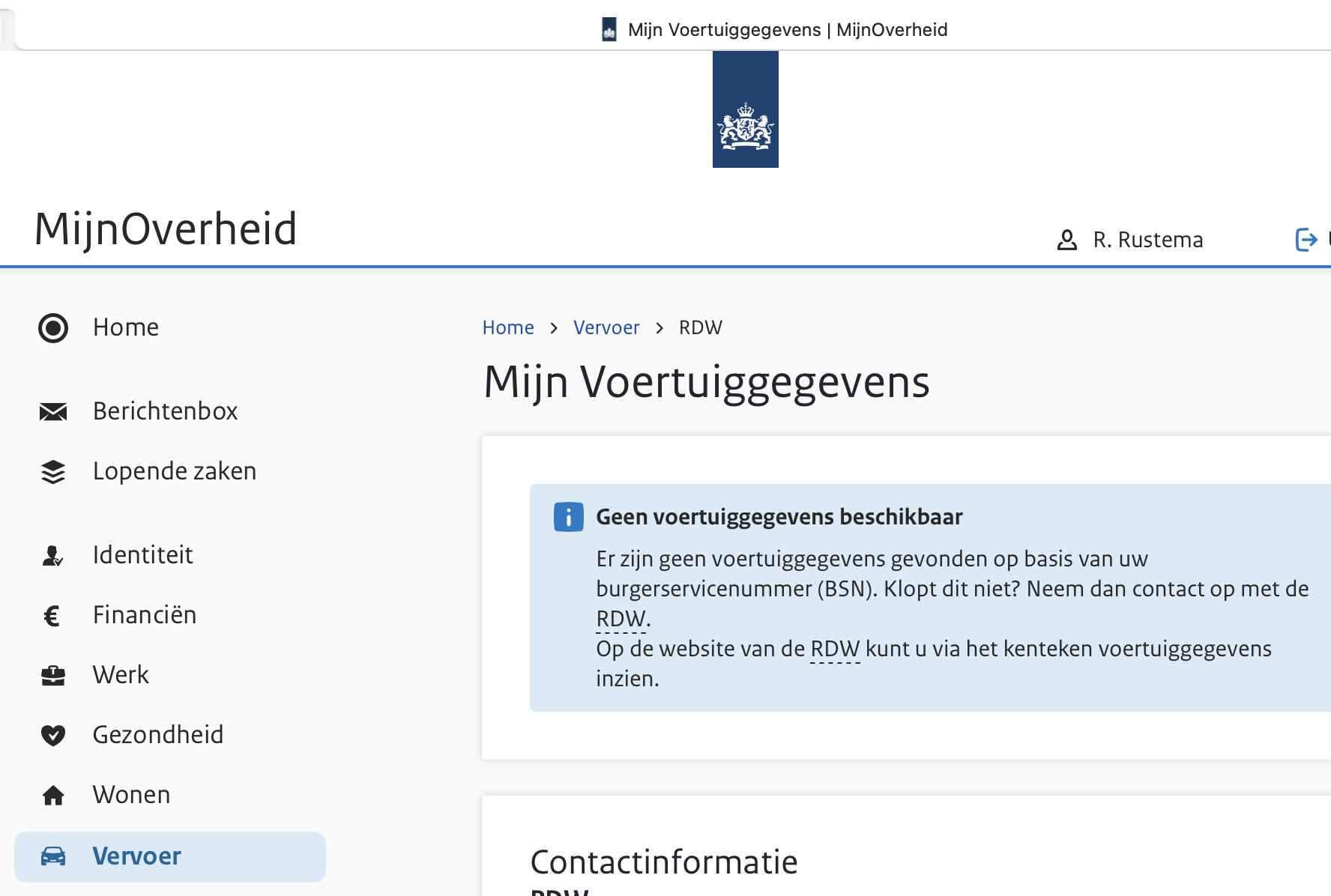Click the Berichtenbox envelope icon
The height and width of the screenshot is (896, 1331).
[53, 411]
